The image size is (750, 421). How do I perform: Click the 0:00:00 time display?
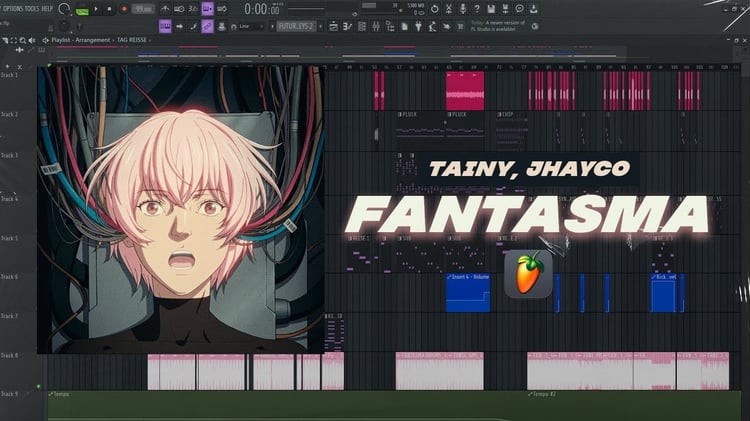(x=262, y=9)
